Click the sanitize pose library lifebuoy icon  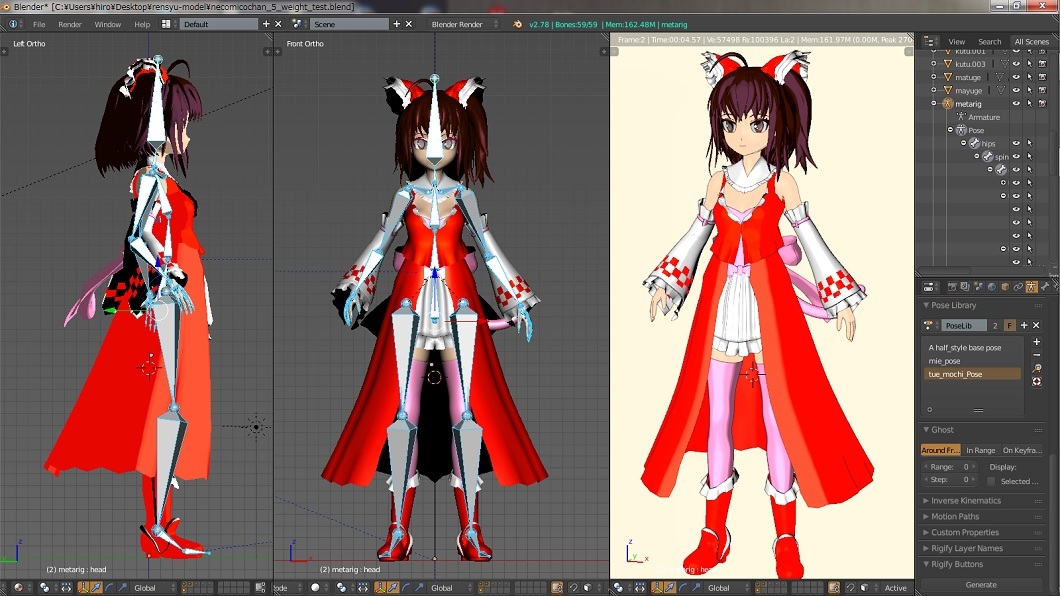(1036, 382)
